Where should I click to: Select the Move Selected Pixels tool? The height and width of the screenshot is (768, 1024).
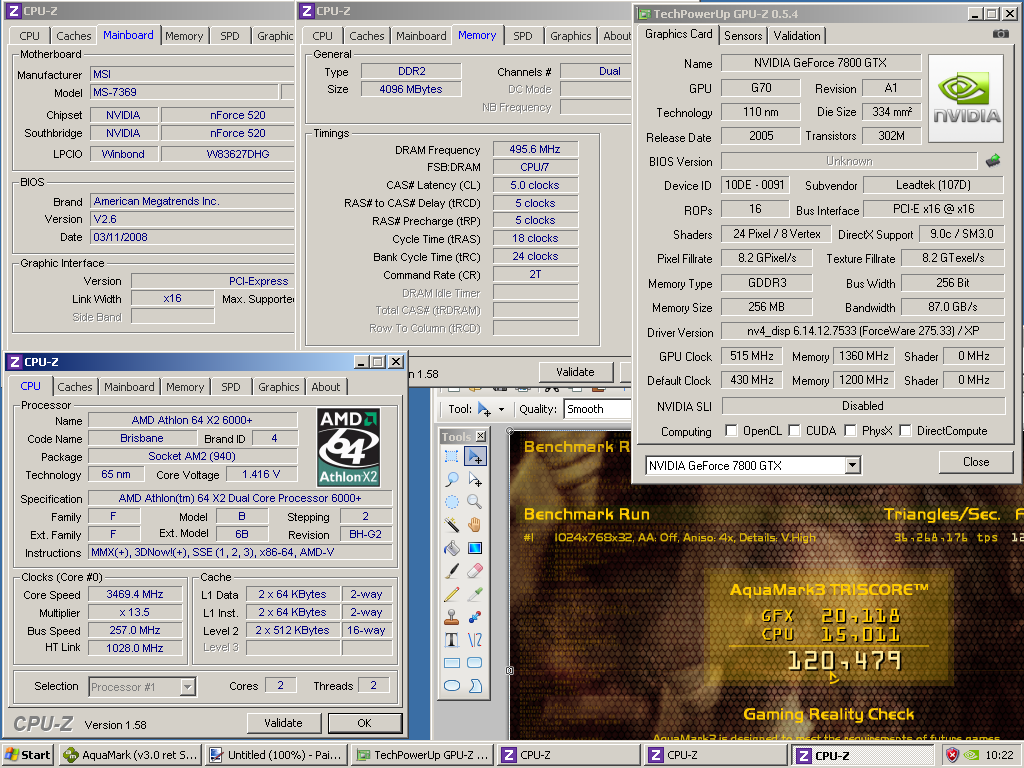[475, 456]
